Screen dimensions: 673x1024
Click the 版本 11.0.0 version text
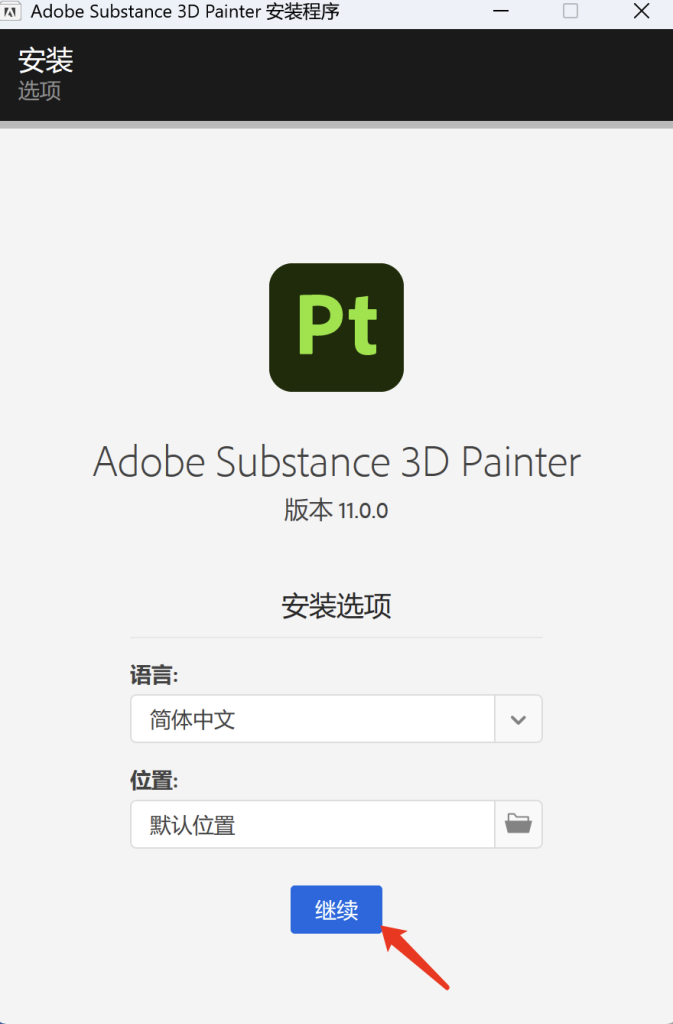click(x=336, y=510)
